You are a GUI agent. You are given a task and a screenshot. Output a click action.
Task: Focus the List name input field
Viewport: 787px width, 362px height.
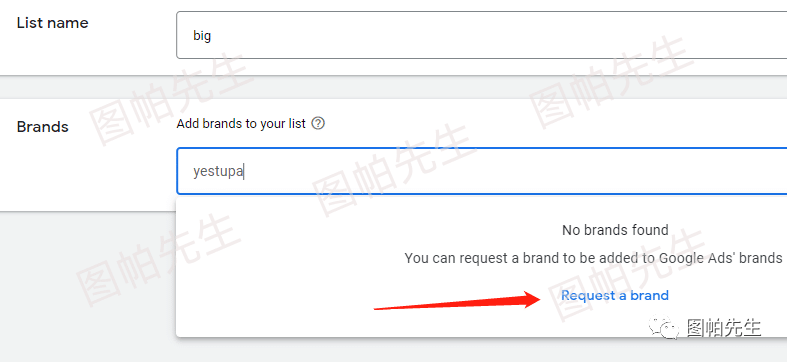[482, 35]
